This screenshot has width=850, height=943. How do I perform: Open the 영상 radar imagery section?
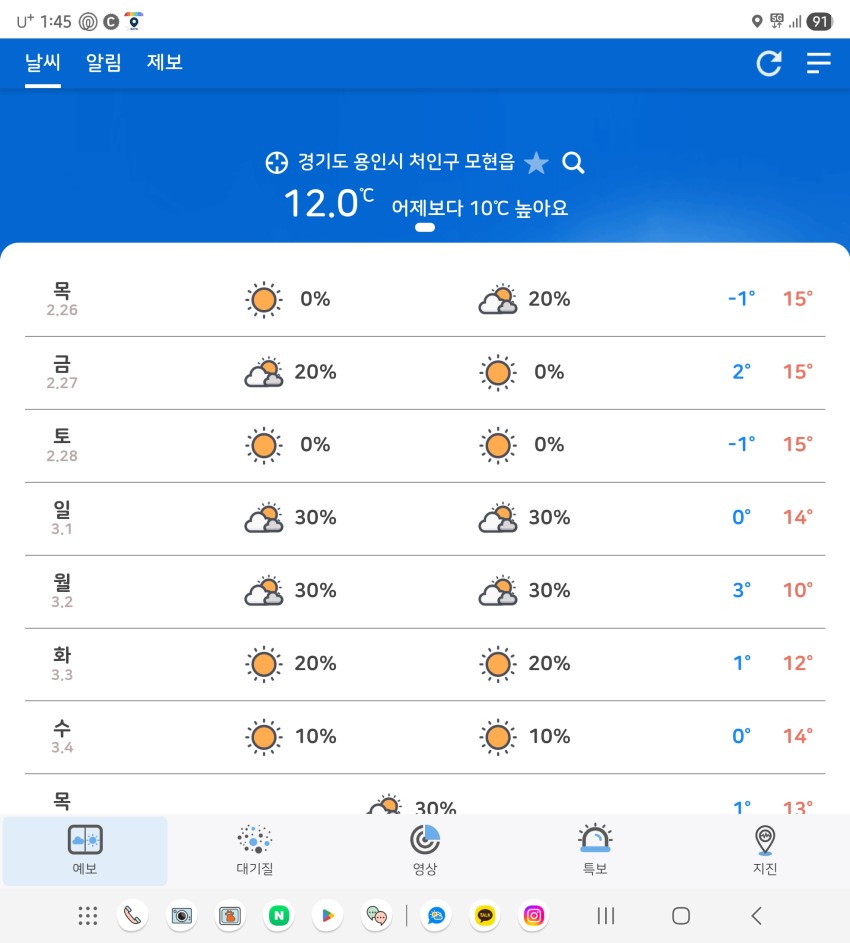tap(425, 850)
